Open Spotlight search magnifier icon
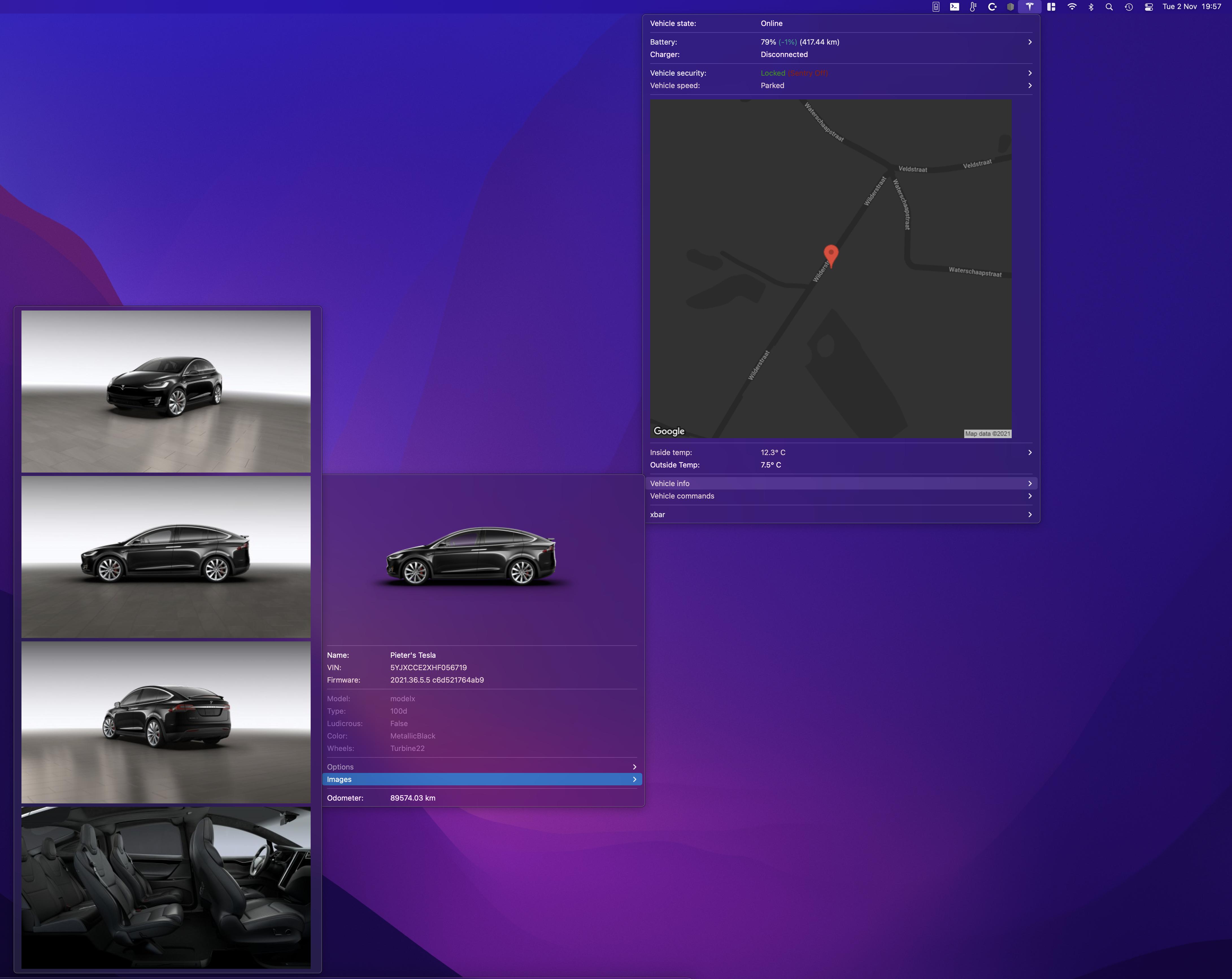The image size is (1232, 979). click(x=1109, y=7)
